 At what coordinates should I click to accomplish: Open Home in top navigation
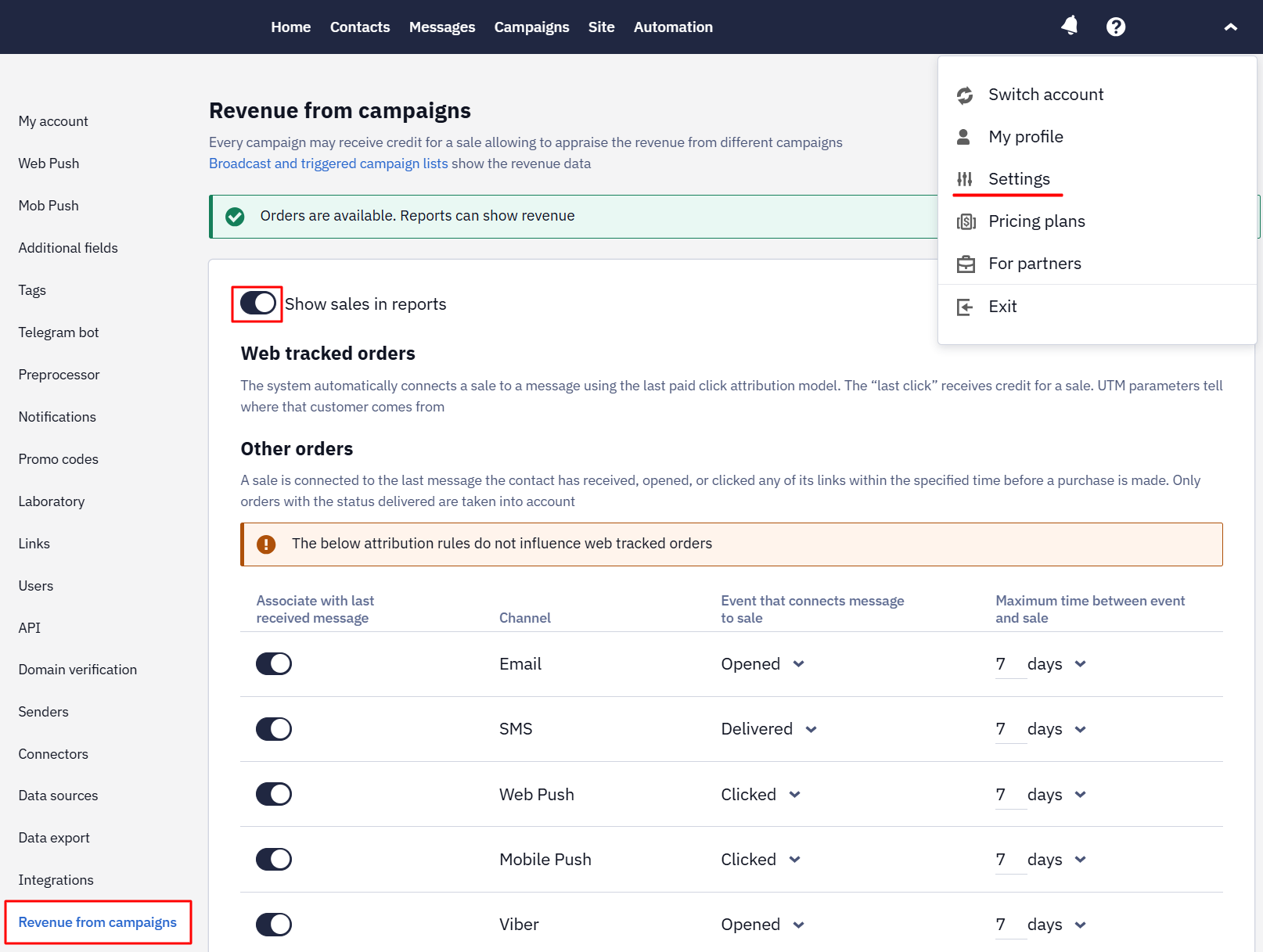tap(291, 27)
